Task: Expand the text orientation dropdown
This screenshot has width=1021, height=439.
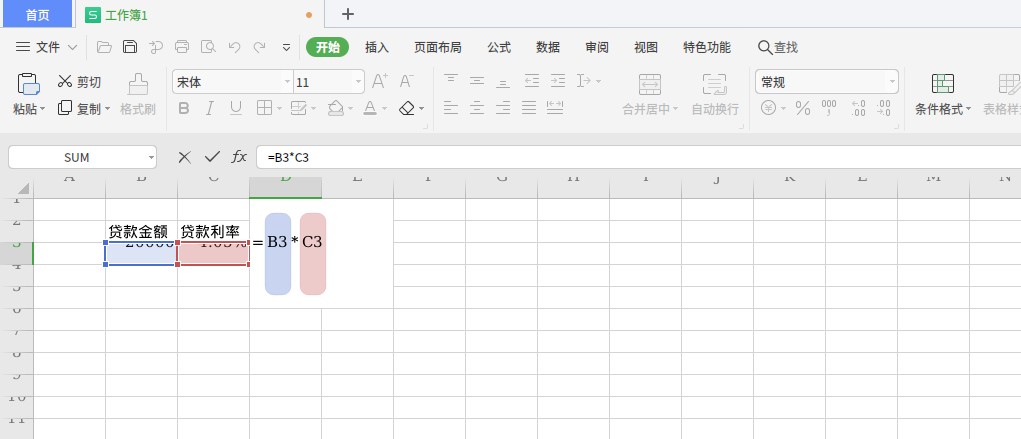Action: (598, 81)
